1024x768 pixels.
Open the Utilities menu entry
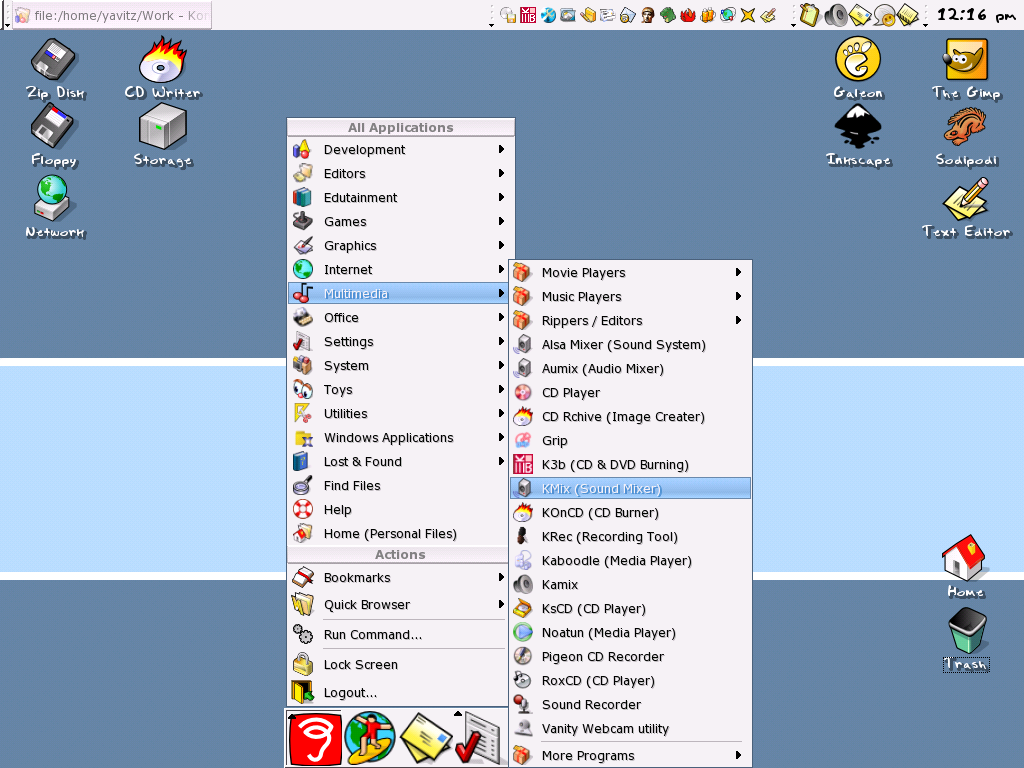click(400, 414)
